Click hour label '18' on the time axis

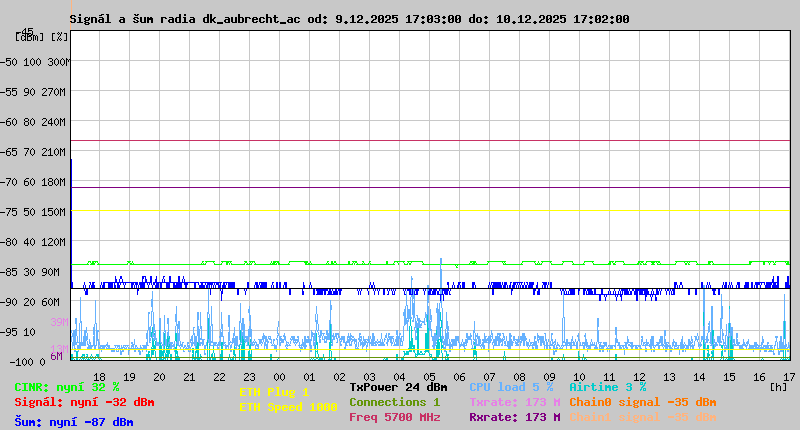click(99, 377)
